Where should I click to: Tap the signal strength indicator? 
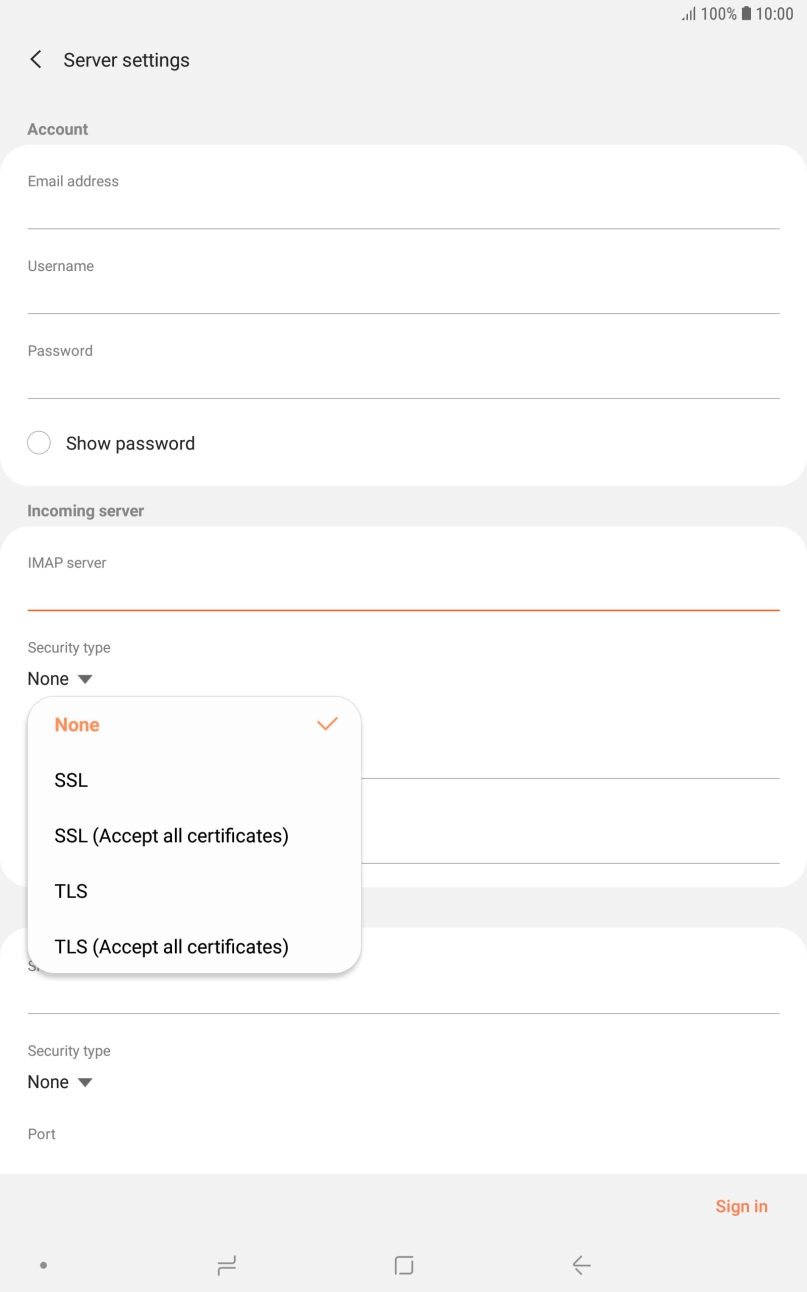(688, 14)
